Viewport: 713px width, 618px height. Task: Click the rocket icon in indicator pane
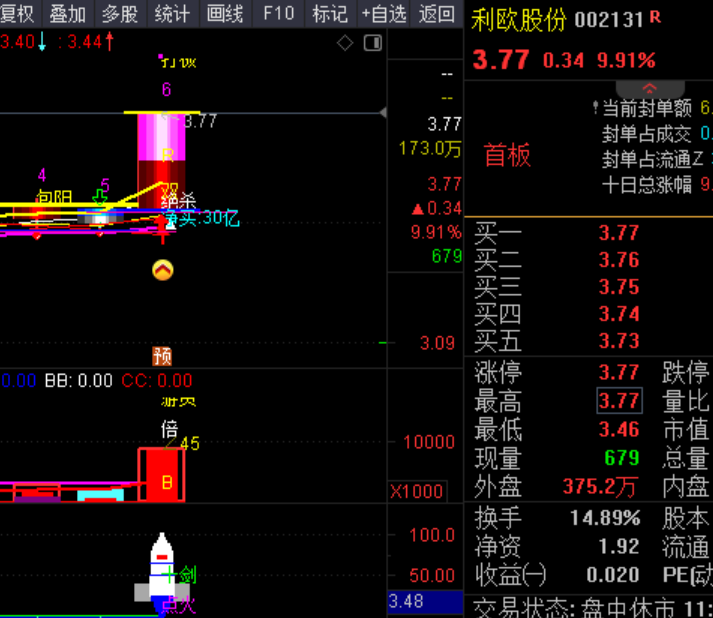162,572
